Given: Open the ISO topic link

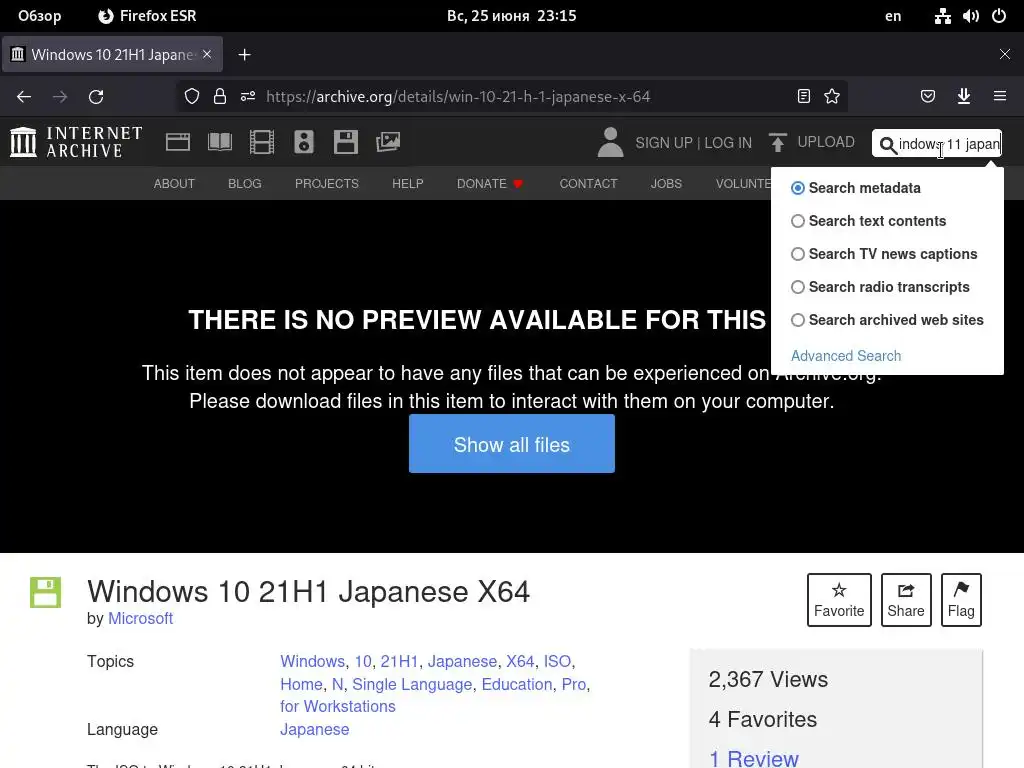Looking at the screenshot, I should click(x=557, y=662).
